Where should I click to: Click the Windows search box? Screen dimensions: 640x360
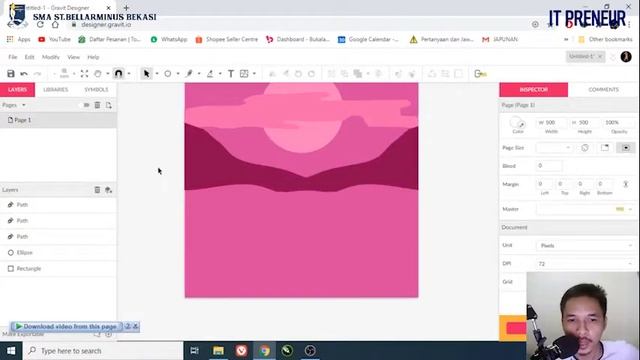tap(103, 351)
